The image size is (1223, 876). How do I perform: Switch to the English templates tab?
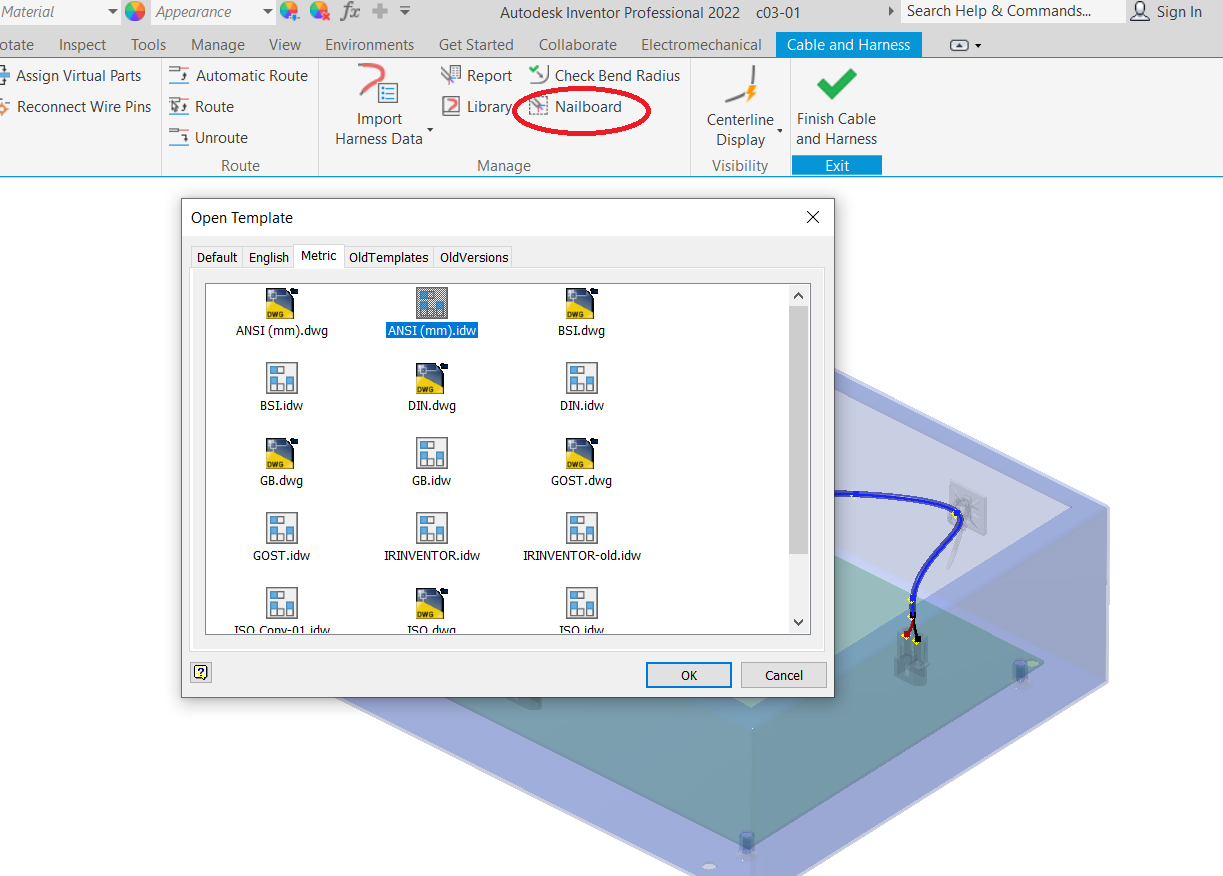[269, 257]
